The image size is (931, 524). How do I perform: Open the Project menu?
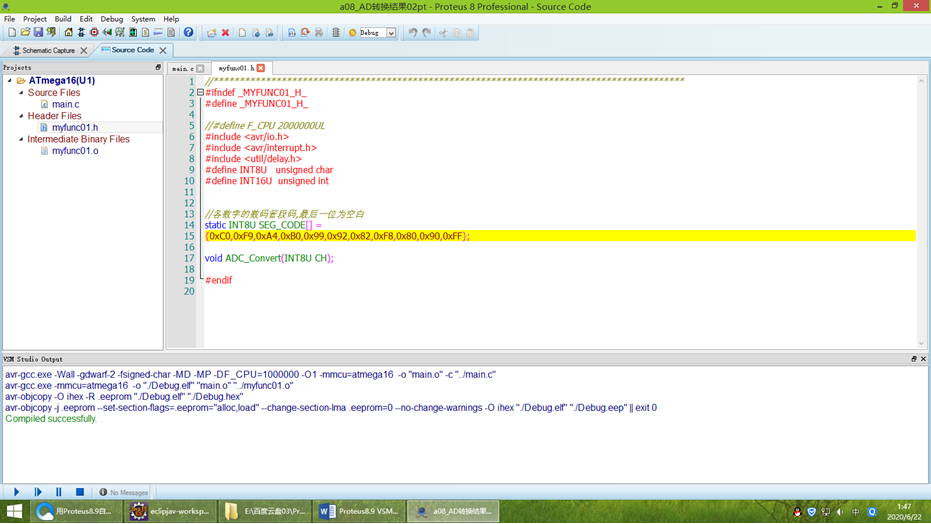pos(34,19)
